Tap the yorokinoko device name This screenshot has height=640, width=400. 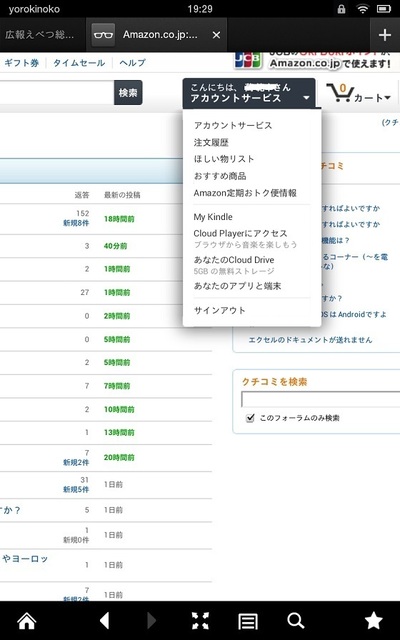coord(34,9)
